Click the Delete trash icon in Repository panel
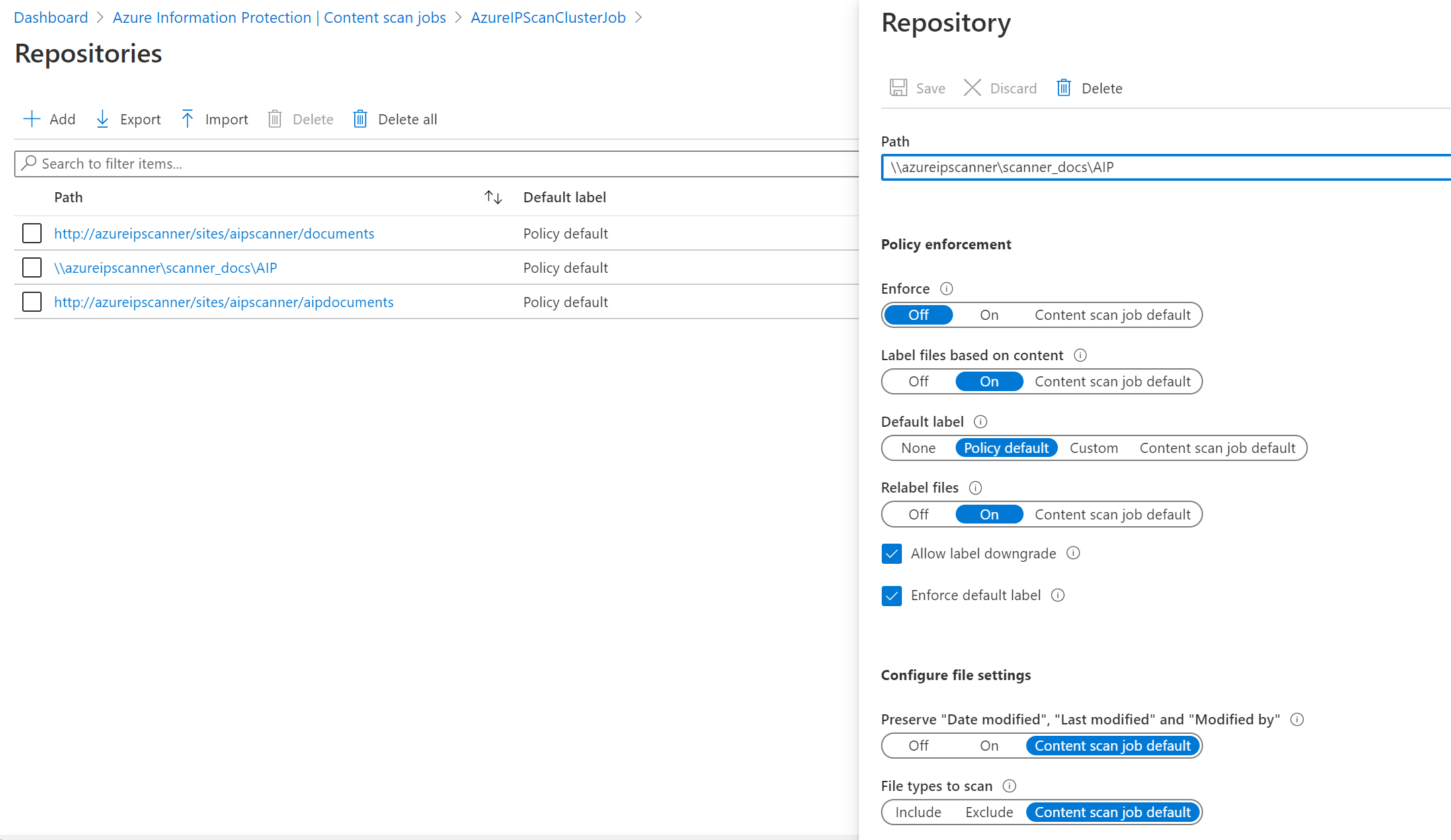Image resolution: width=1451 pixels, height=840 pixels. point(1064,88)
